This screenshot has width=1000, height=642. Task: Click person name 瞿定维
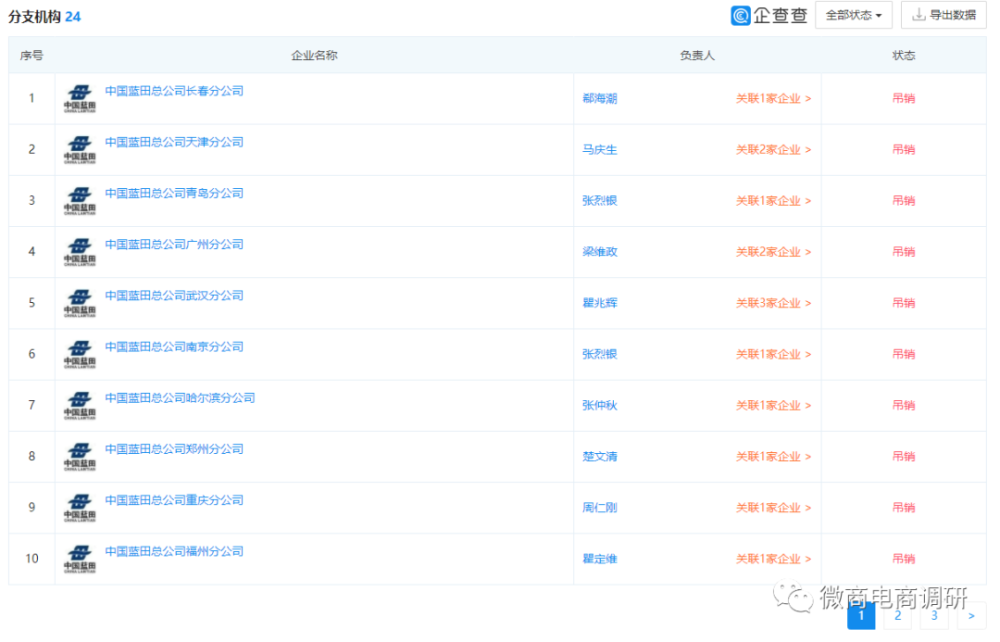click(x=599, y=559)
